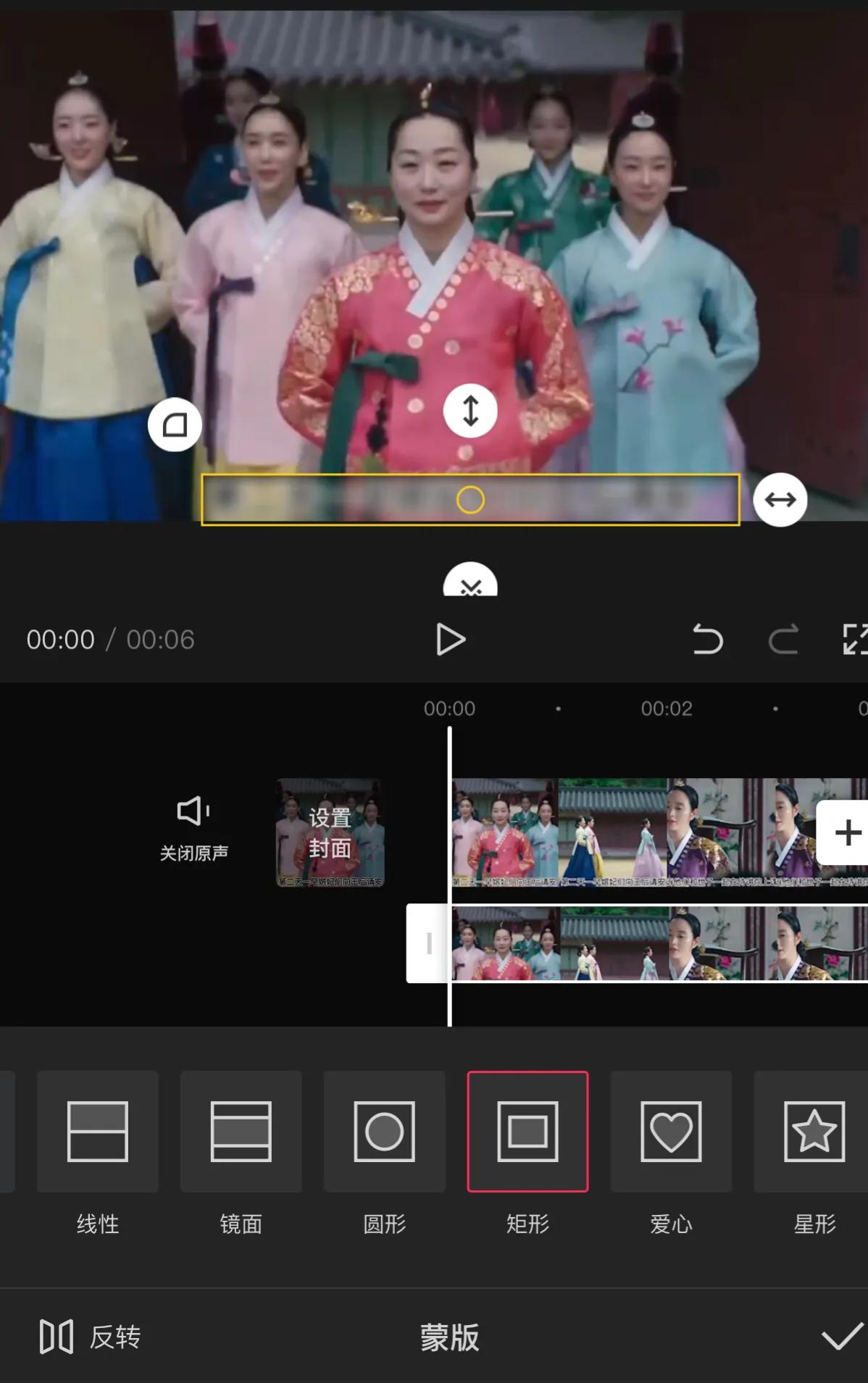Redo the last undone edit

pyautogui.click(x=783, y=640)
